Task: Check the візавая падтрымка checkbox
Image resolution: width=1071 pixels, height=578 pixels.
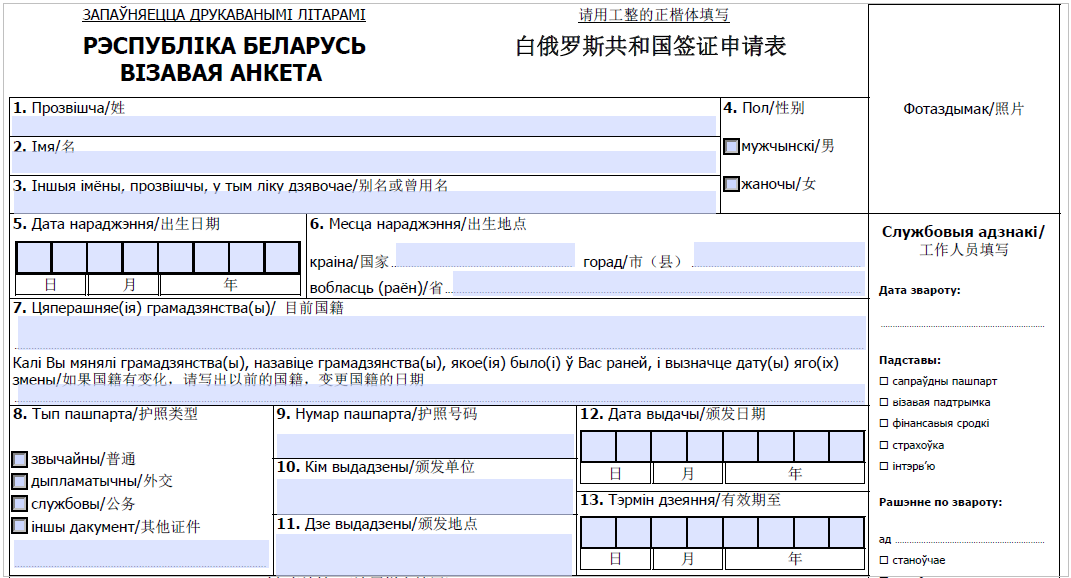Action: [x=884, y=402]
